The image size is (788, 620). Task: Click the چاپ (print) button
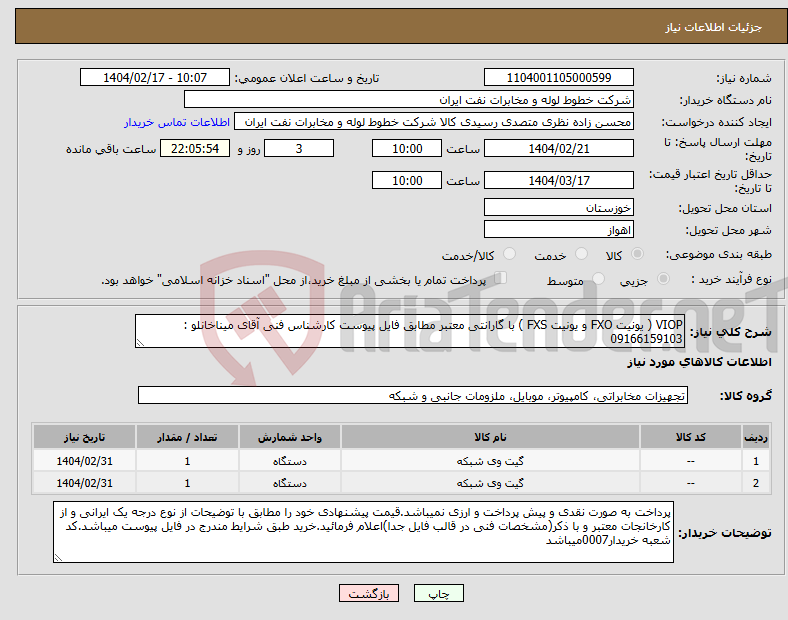pyautogui.click(x=438, y=593)
